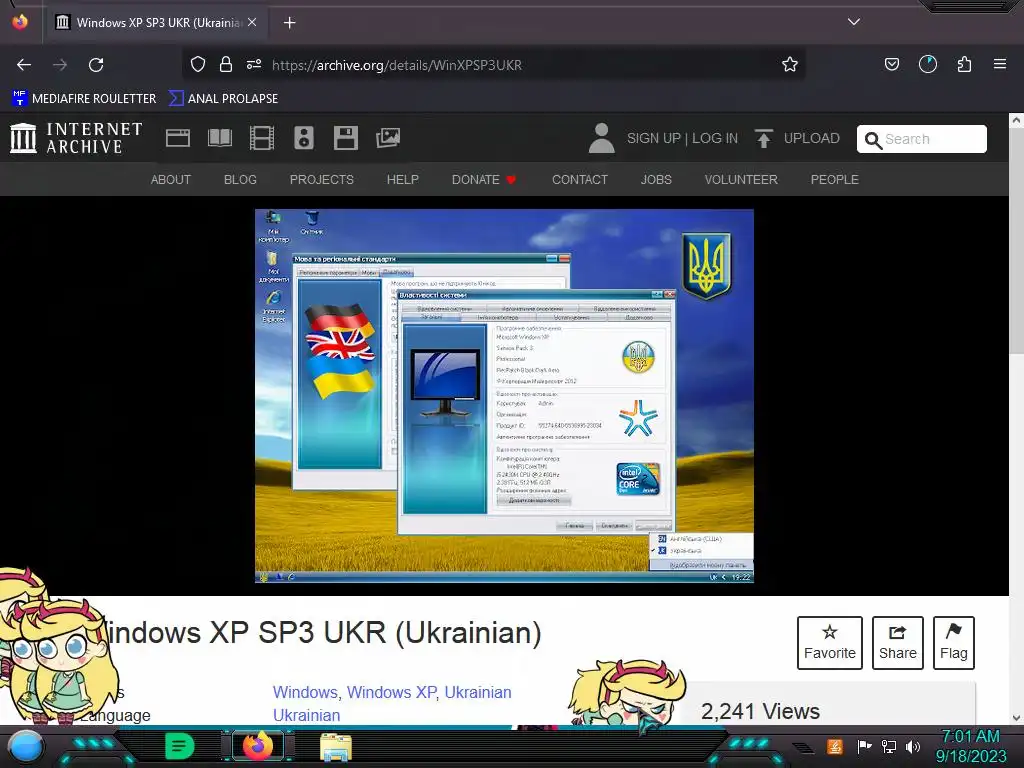The image size is (1024, 768).
Task: Click LOG IN link
Action: (x=715, y=138)
